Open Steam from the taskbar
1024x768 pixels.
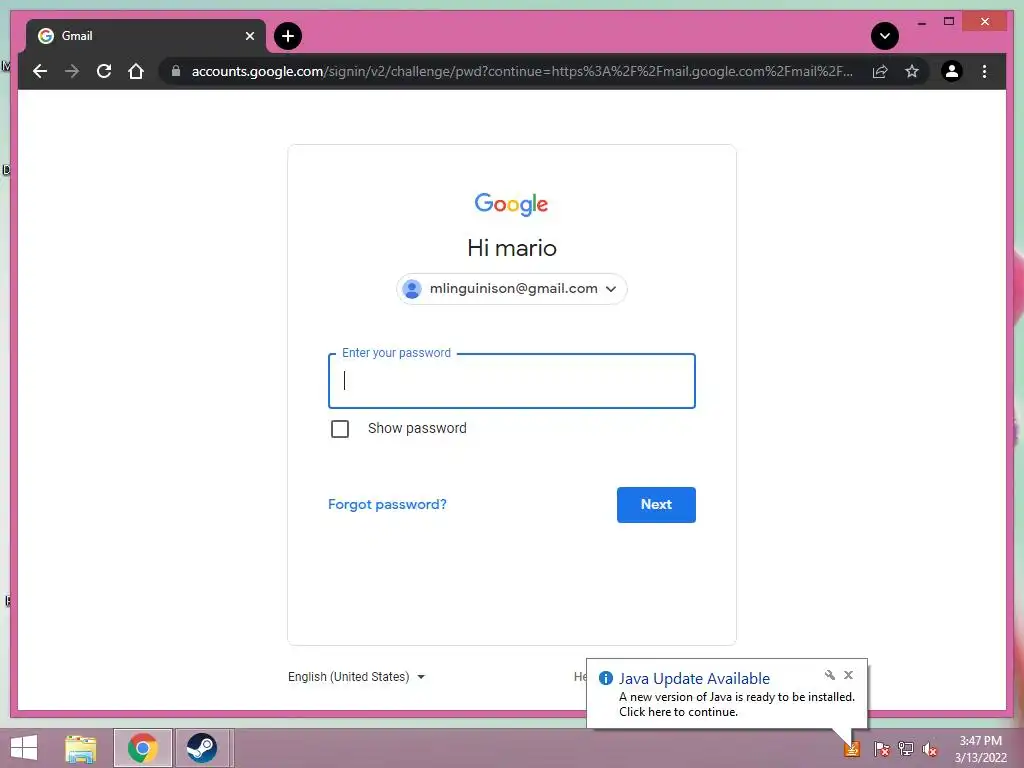(x=202, y=748)
